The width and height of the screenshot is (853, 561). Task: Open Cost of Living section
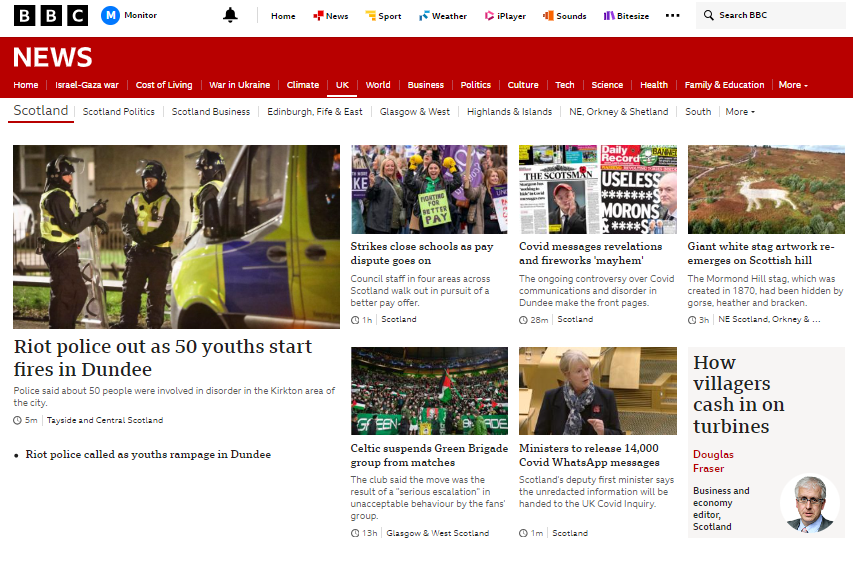coord(164,85)
